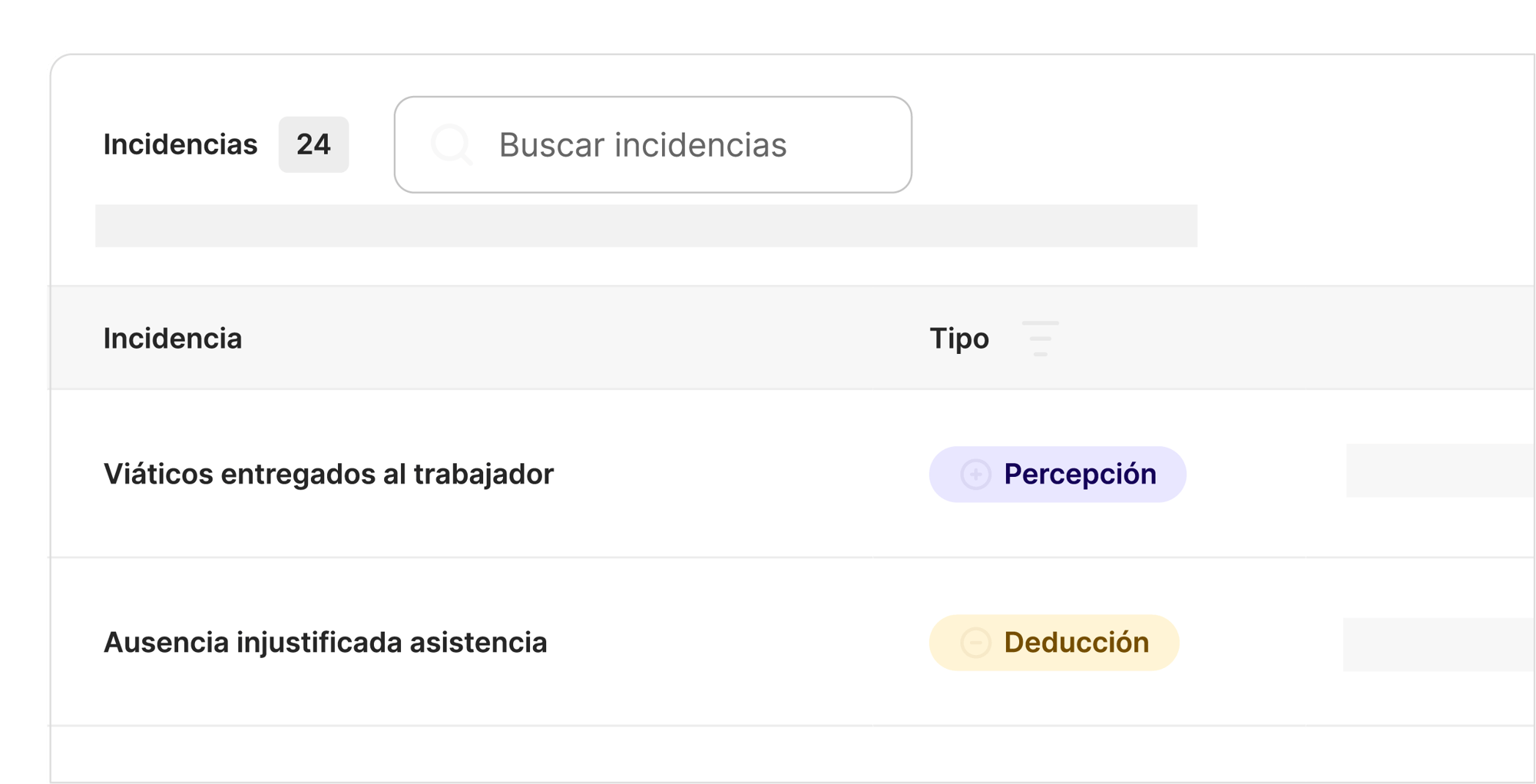The height and width of the screenshot is (784, 1536).
Task: Click the magnifying glass search icon
Action: point(452,144)
